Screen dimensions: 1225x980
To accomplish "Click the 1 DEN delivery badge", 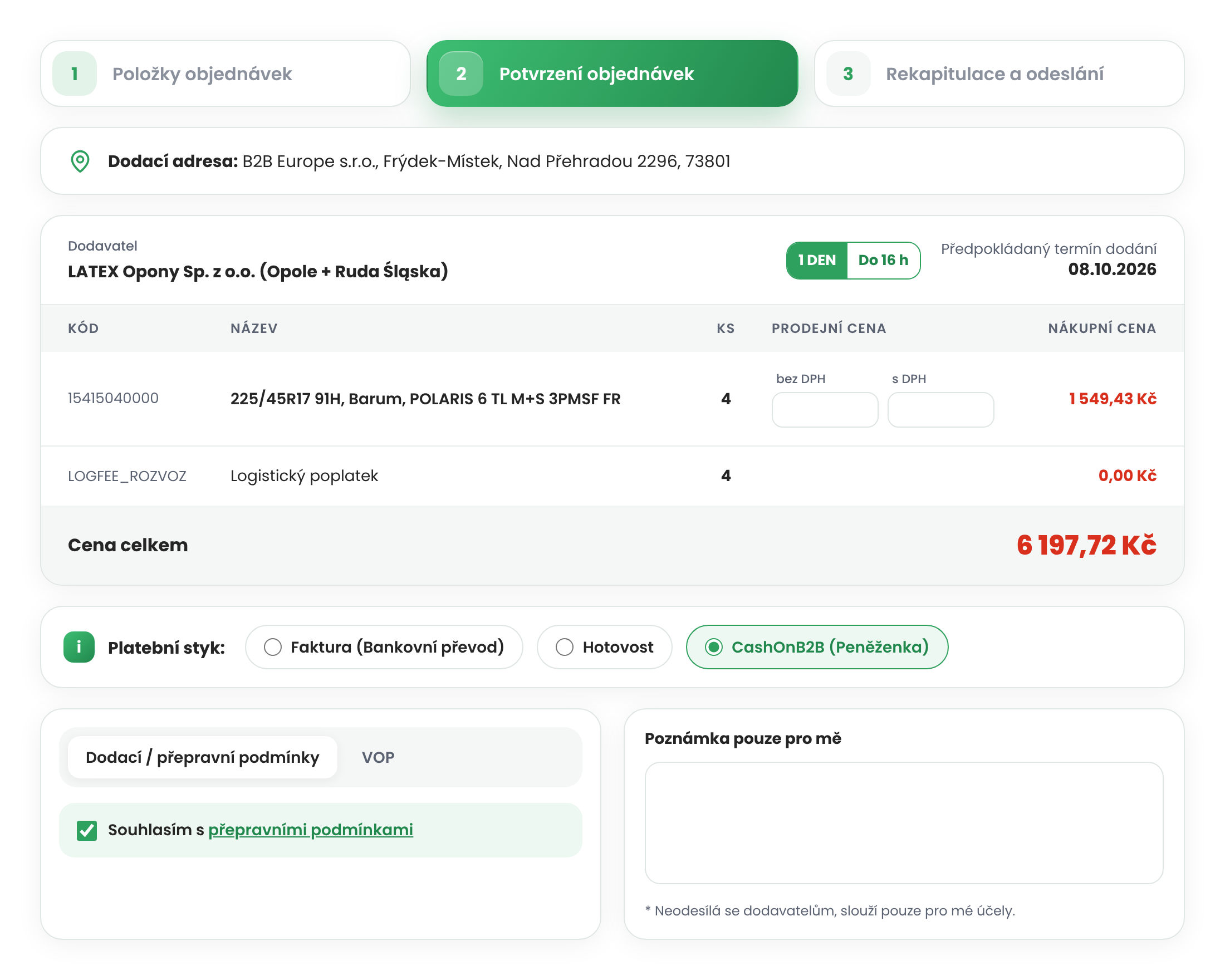I will click(816, 260).
